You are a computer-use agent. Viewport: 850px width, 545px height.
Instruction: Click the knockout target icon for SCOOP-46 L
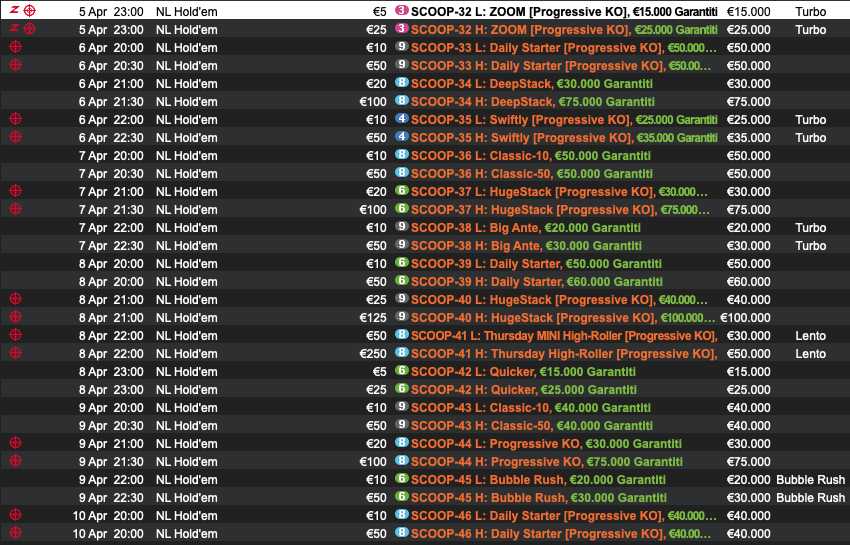point(15,515)
